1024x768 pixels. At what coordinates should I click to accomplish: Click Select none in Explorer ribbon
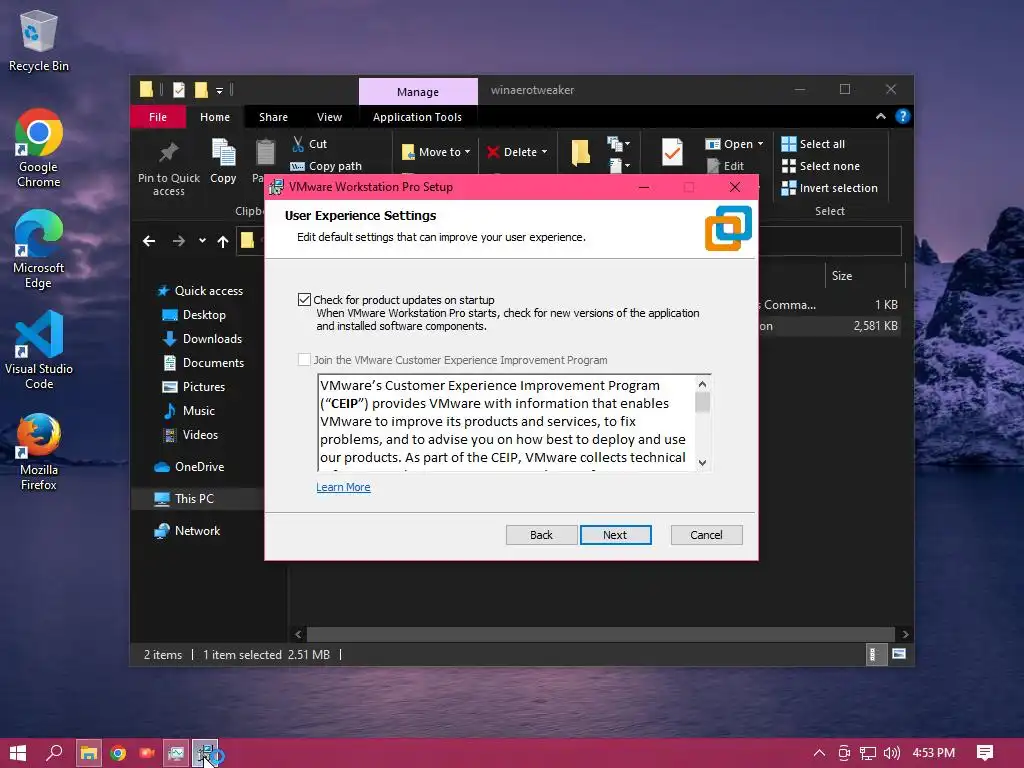(x=821, y=166)
